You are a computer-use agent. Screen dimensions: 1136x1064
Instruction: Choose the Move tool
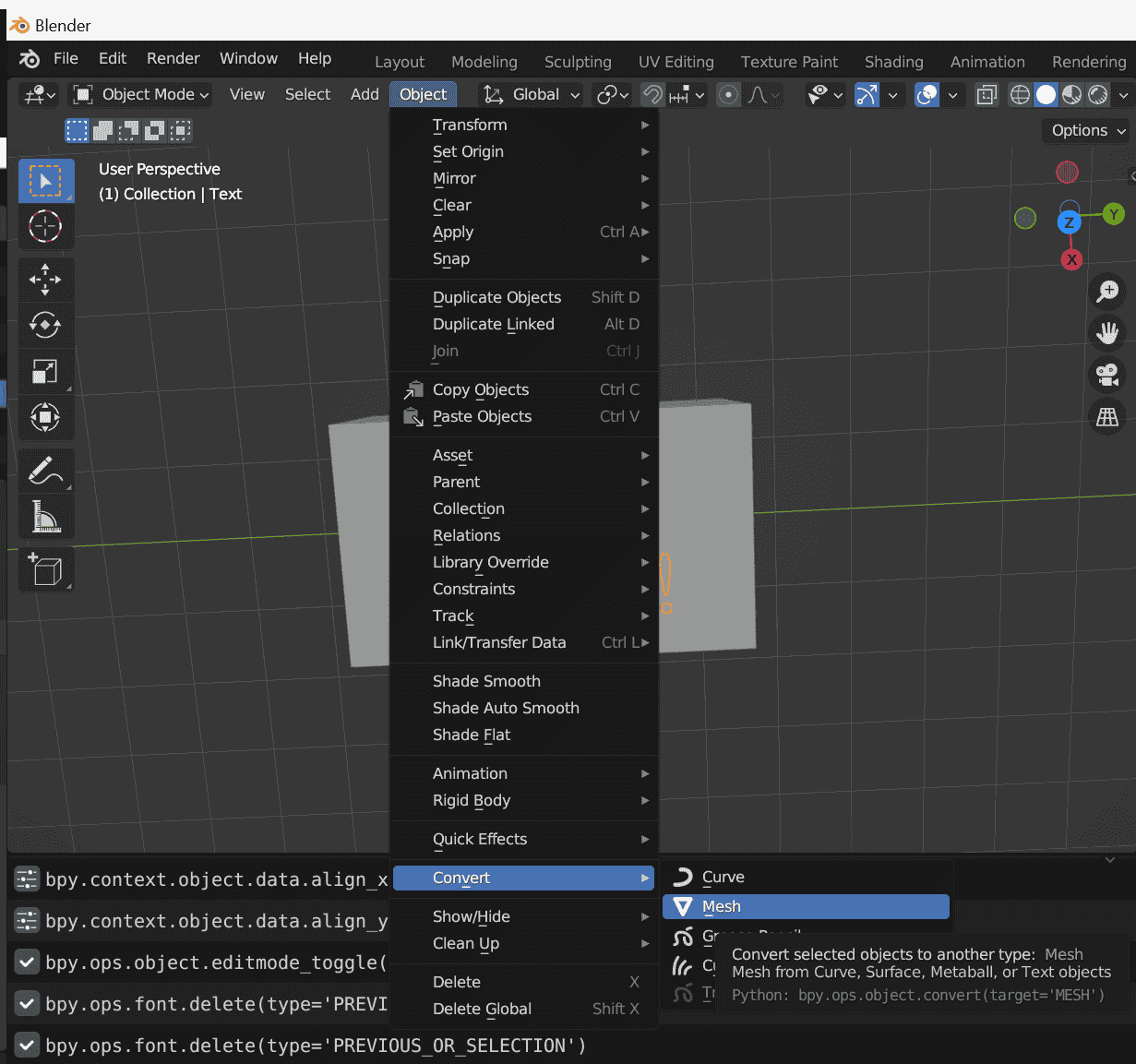coord(46,280)
